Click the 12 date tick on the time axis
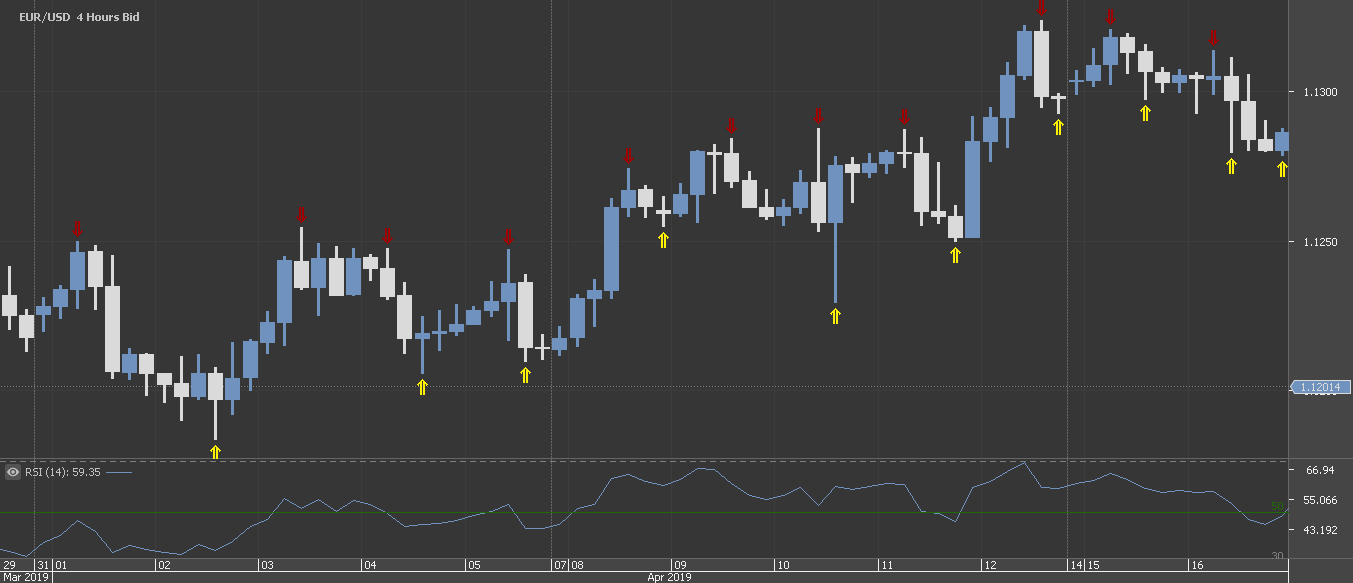This screenshot has height=583, width=1353. tap(988, 565)
